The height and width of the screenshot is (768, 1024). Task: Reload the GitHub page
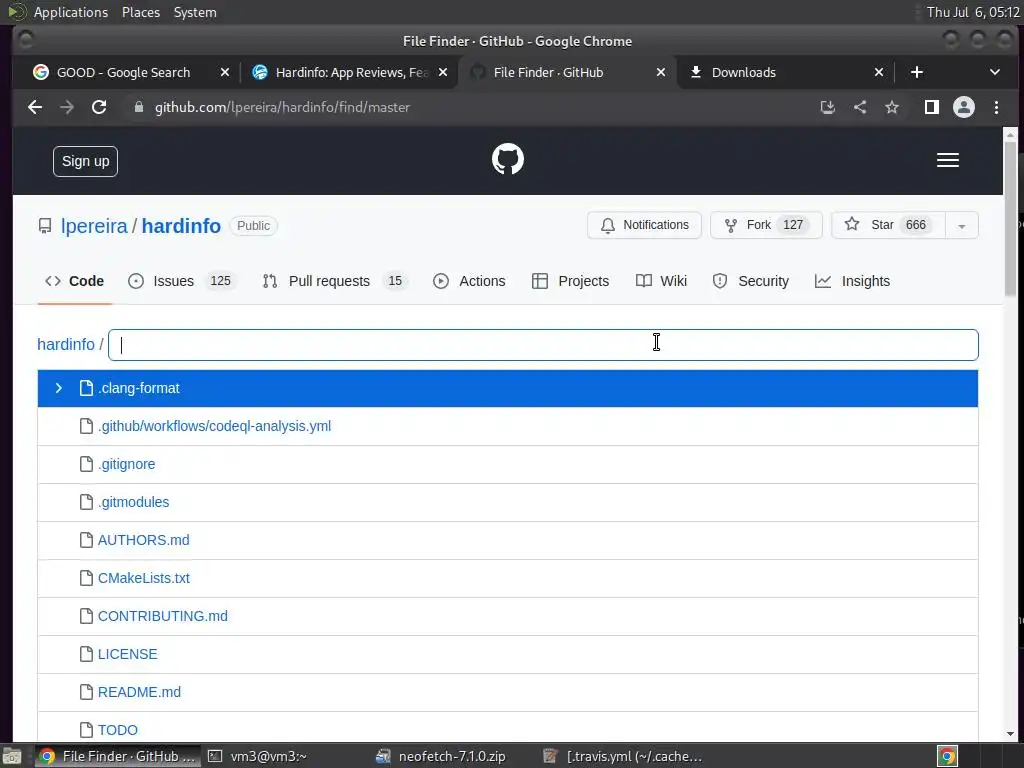(99, 107)
